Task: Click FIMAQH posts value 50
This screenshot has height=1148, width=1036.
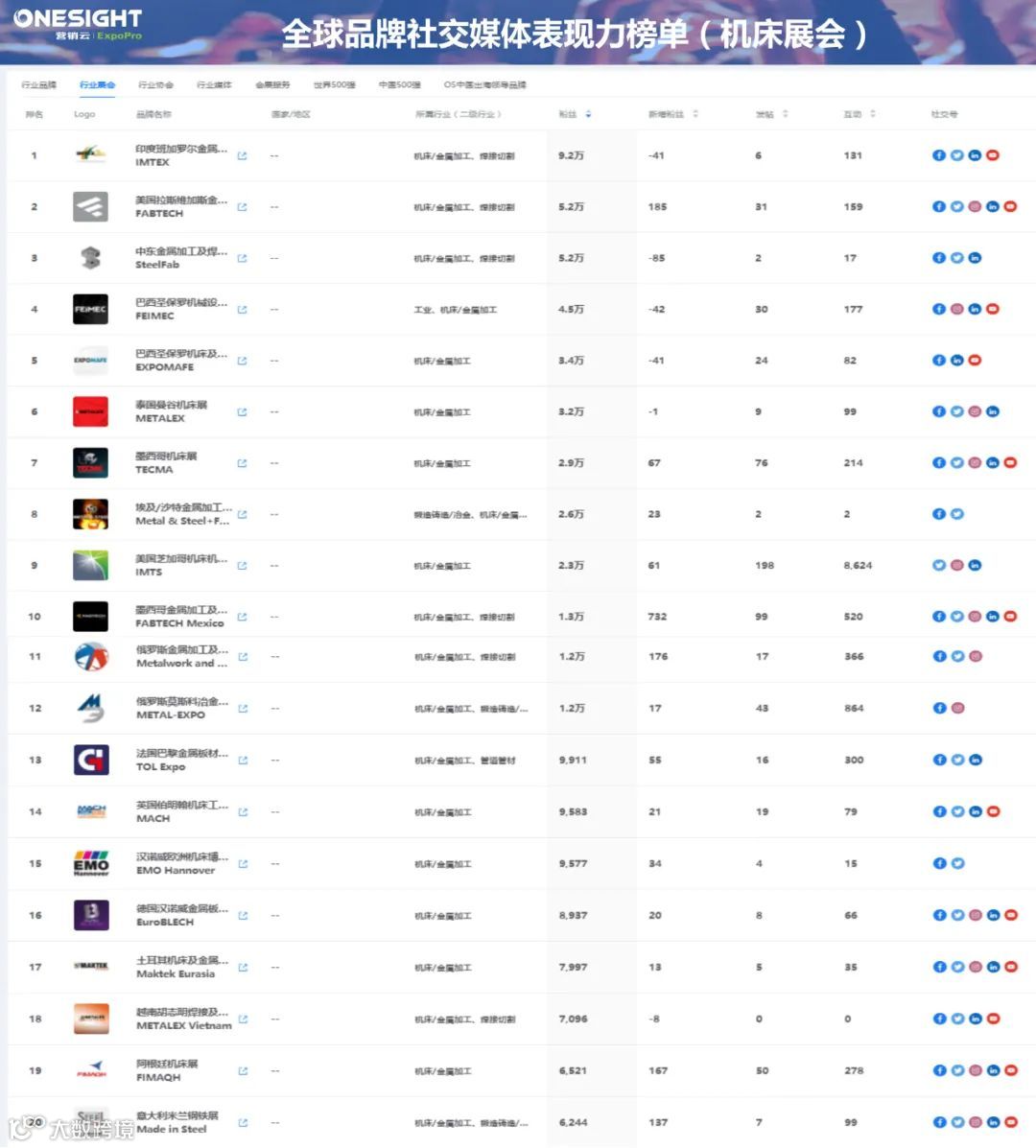Action: [763, 1070]
